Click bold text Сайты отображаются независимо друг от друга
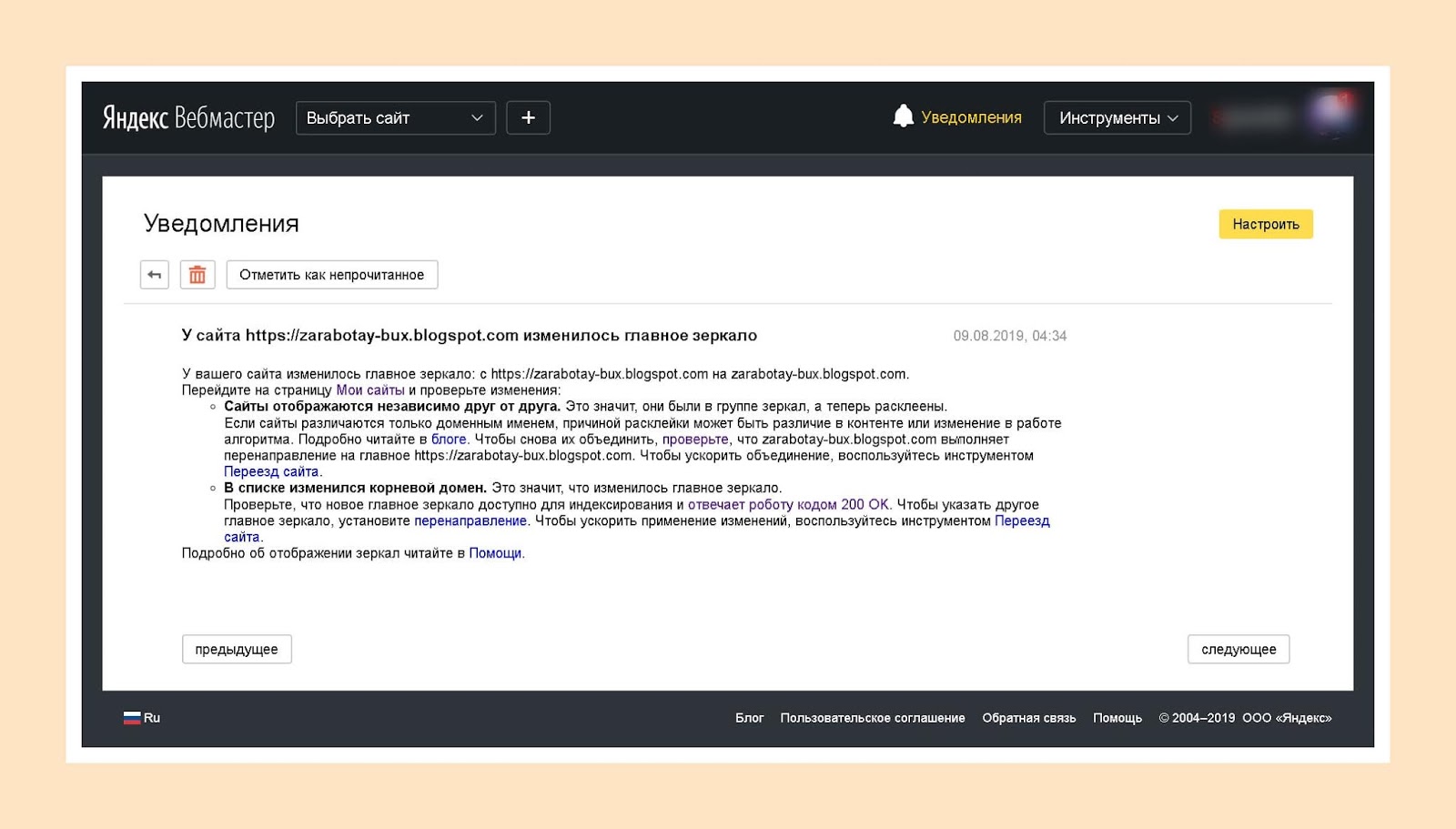This screenshot has height=829, width=1456. 392,407
